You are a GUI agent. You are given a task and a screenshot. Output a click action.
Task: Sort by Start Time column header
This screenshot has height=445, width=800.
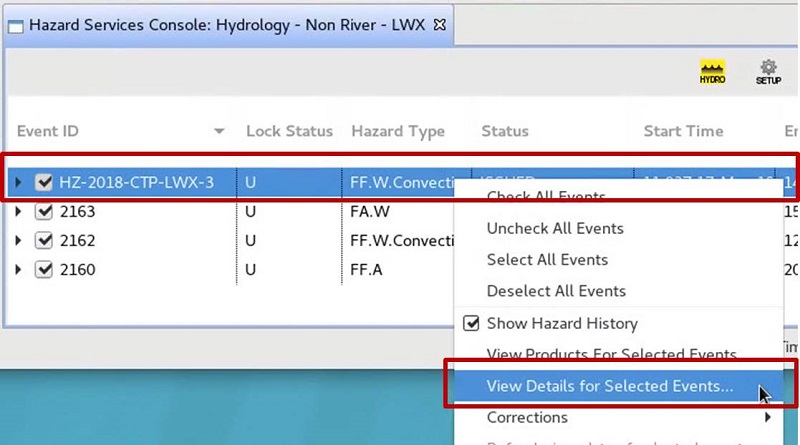pyautogui.click(x=683, y=131)
